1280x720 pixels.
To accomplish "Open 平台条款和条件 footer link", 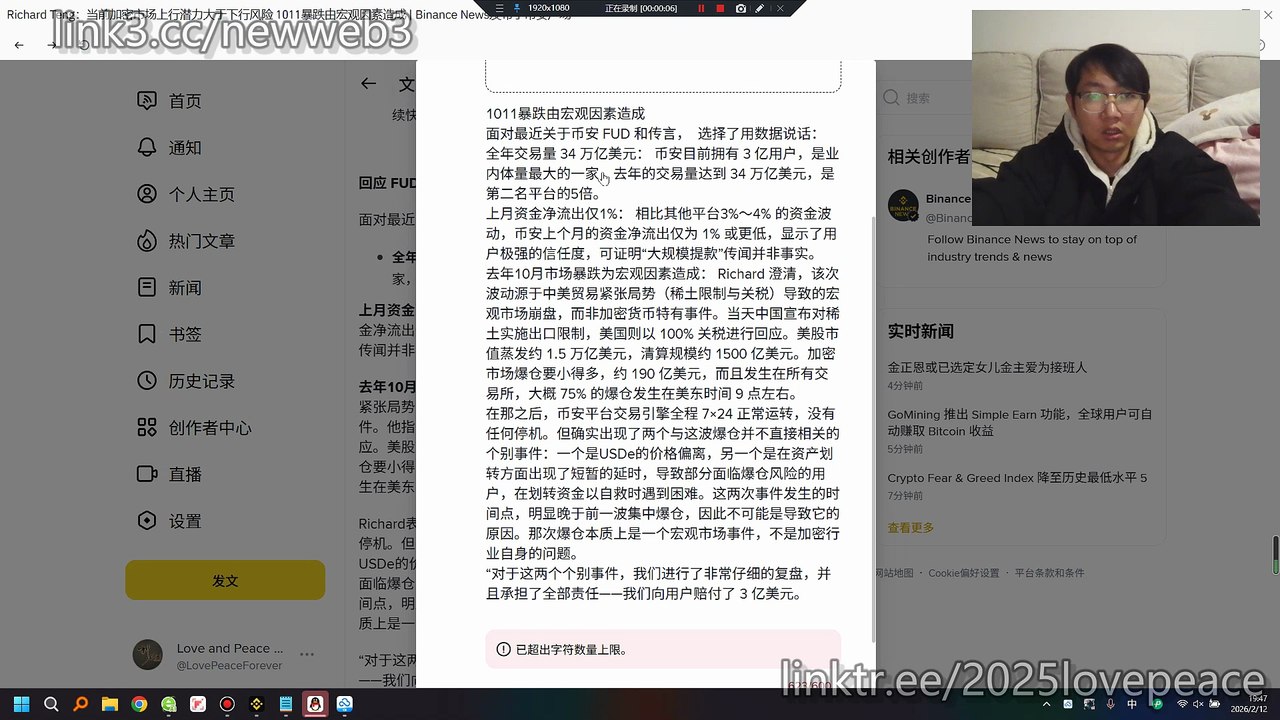I will [1049, 573].
